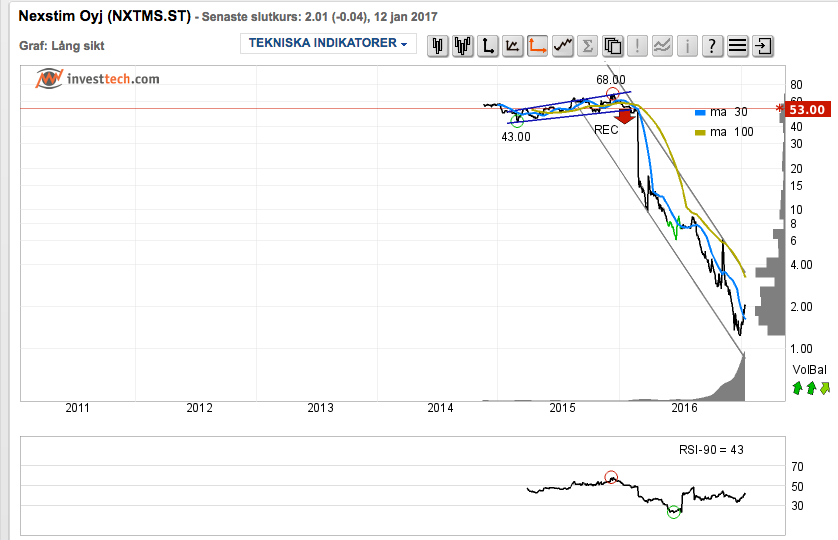The height and width of the screenshot is (540, 838).
Task: Click the last yellow-green VolBal arrow
Action: (825, 388)
